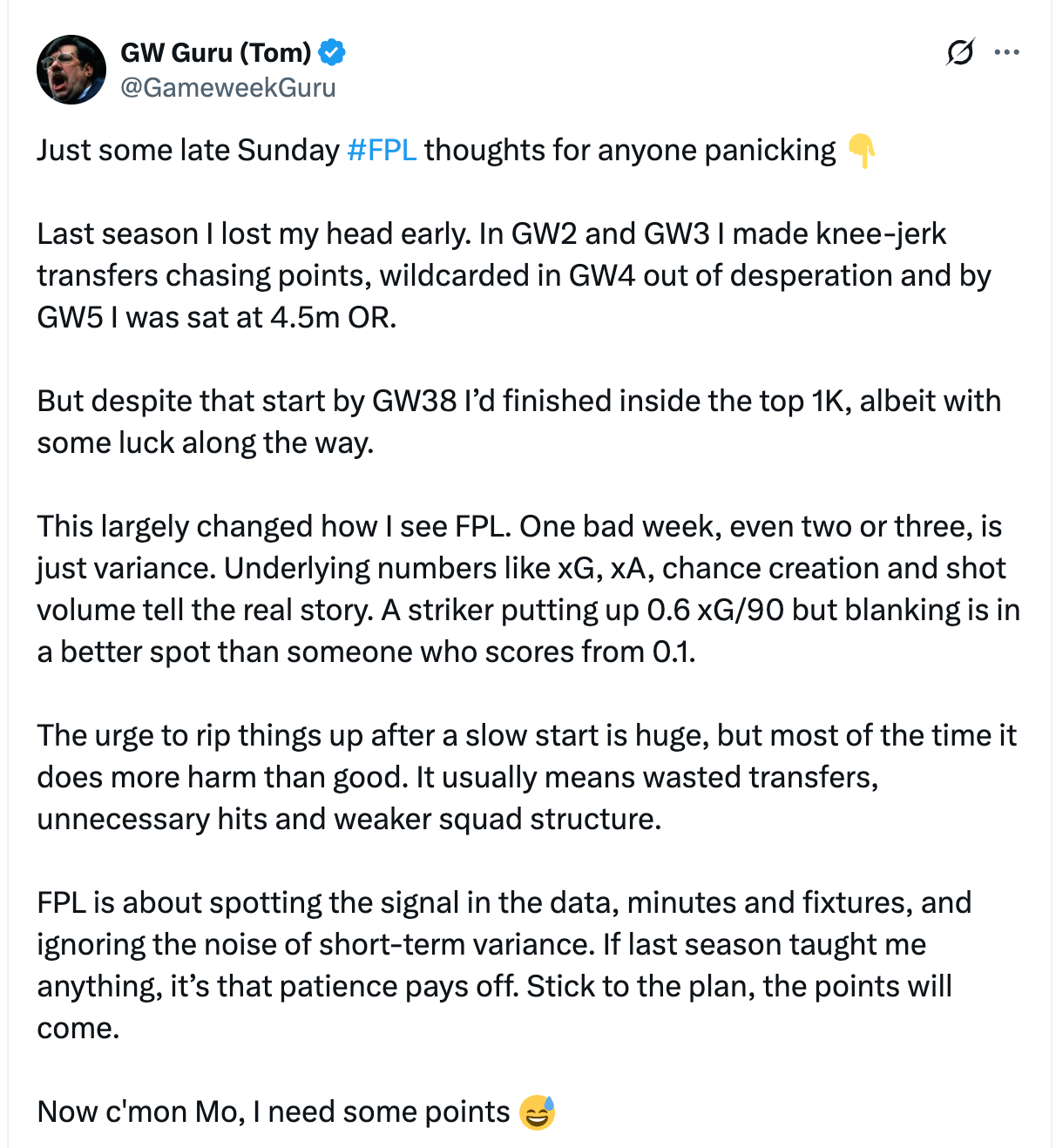This screenshot has width=1056, height=1148.
Task: Select the 'Last season I lost my head' paragraph
Action: coord(514,275)
